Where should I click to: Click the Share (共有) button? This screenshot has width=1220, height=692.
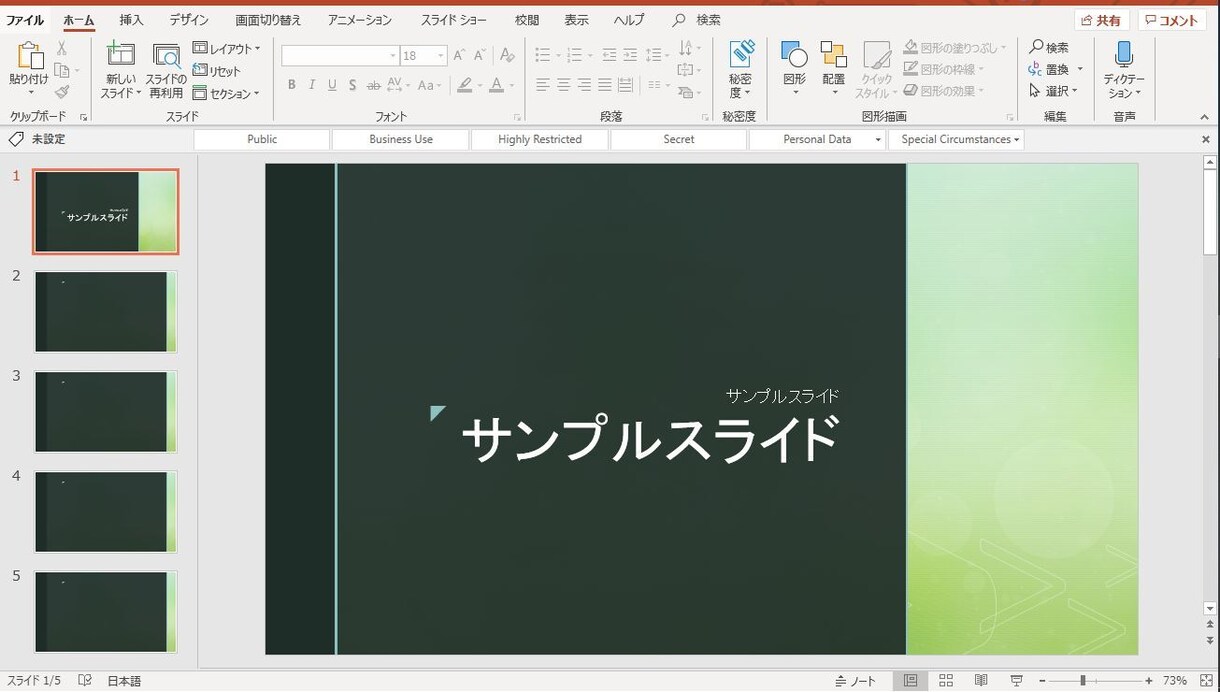point(1102,20)
